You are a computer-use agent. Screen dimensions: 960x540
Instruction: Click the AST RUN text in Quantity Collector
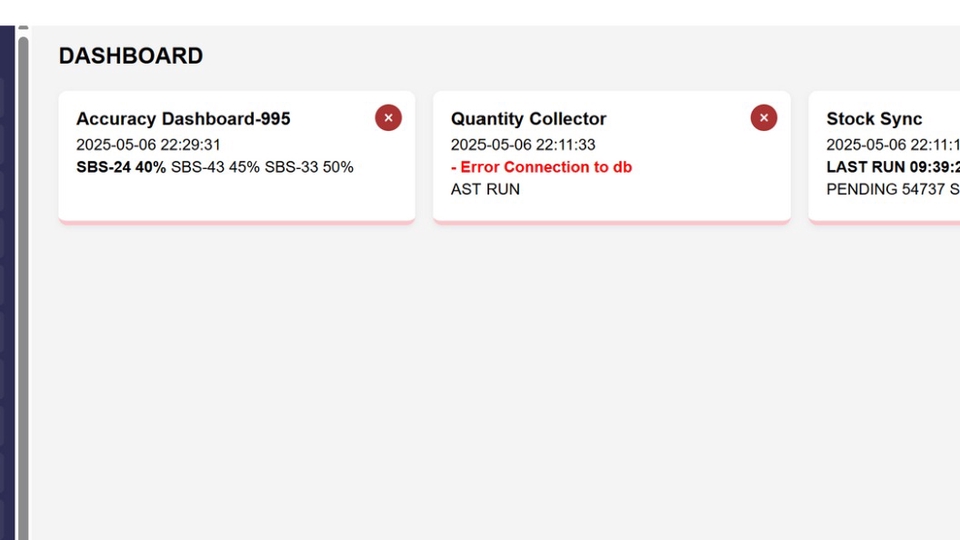pos(485,189)
